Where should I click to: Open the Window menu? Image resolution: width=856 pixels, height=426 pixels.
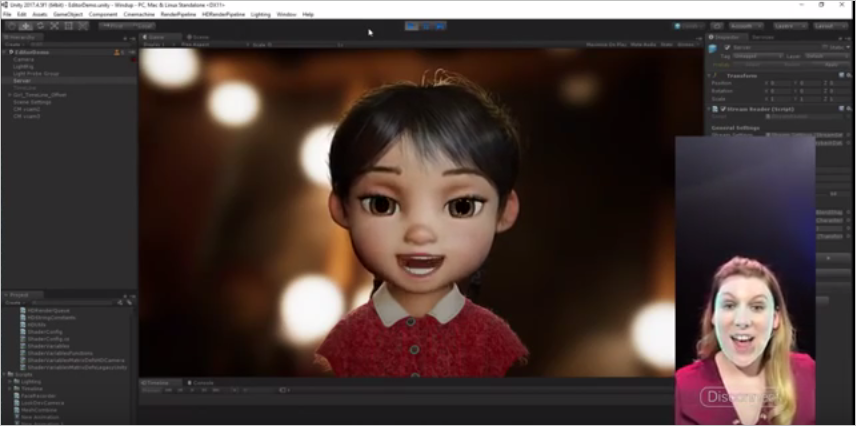[286, 14]
